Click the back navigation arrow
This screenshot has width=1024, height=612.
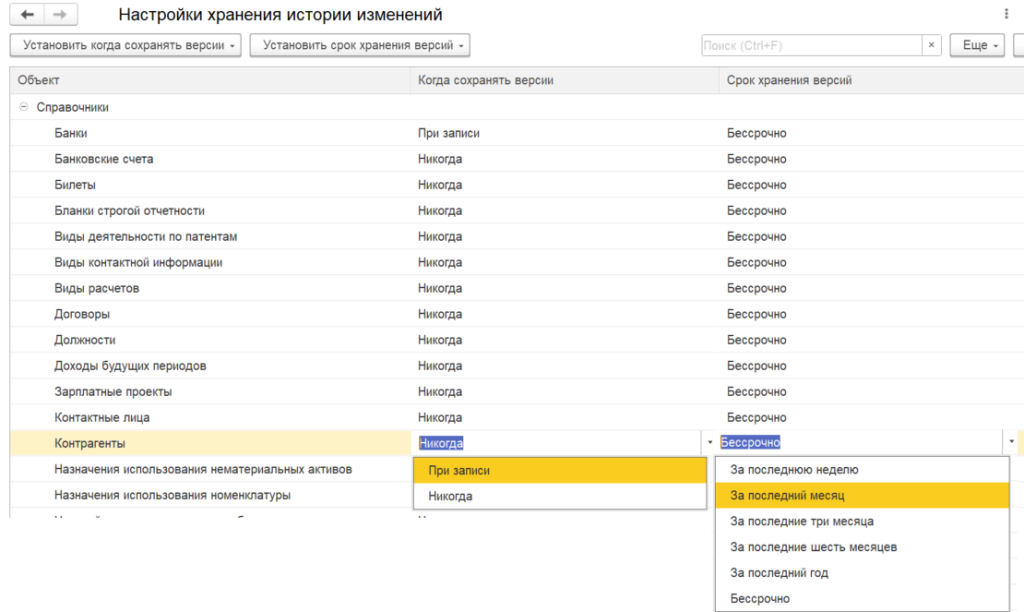click(27, 15)
